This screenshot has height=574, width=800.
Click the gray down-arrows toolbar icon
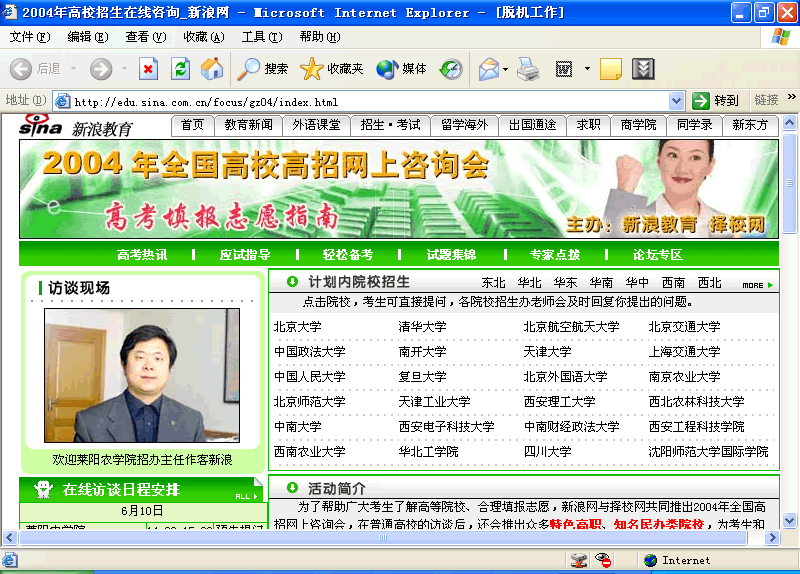(643, 69)
